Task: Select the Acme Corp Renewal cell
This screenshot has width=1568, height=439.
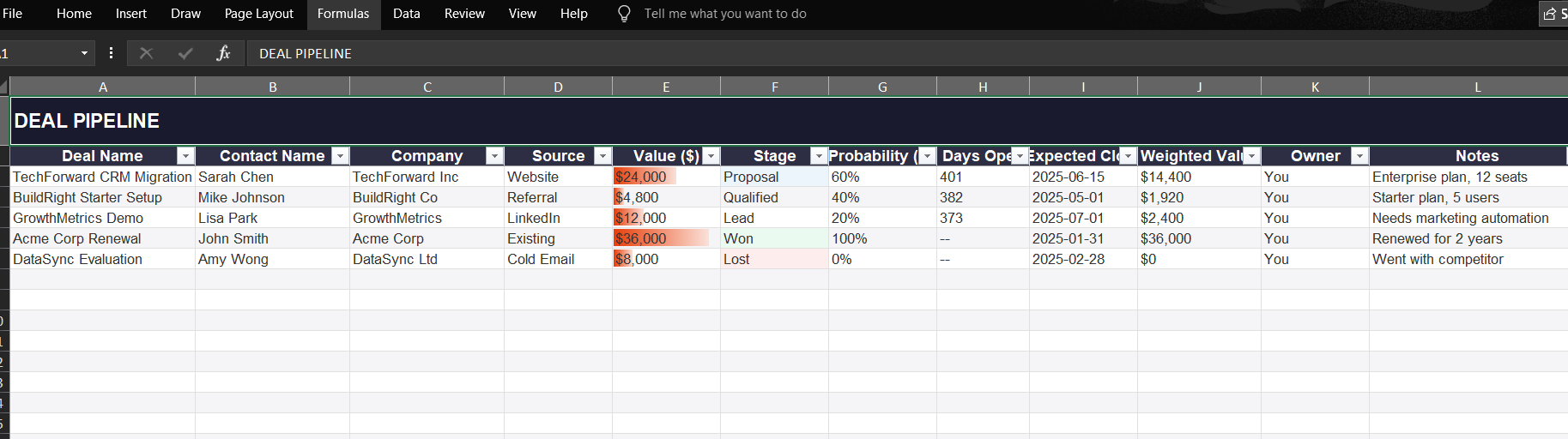Action: 102,238
